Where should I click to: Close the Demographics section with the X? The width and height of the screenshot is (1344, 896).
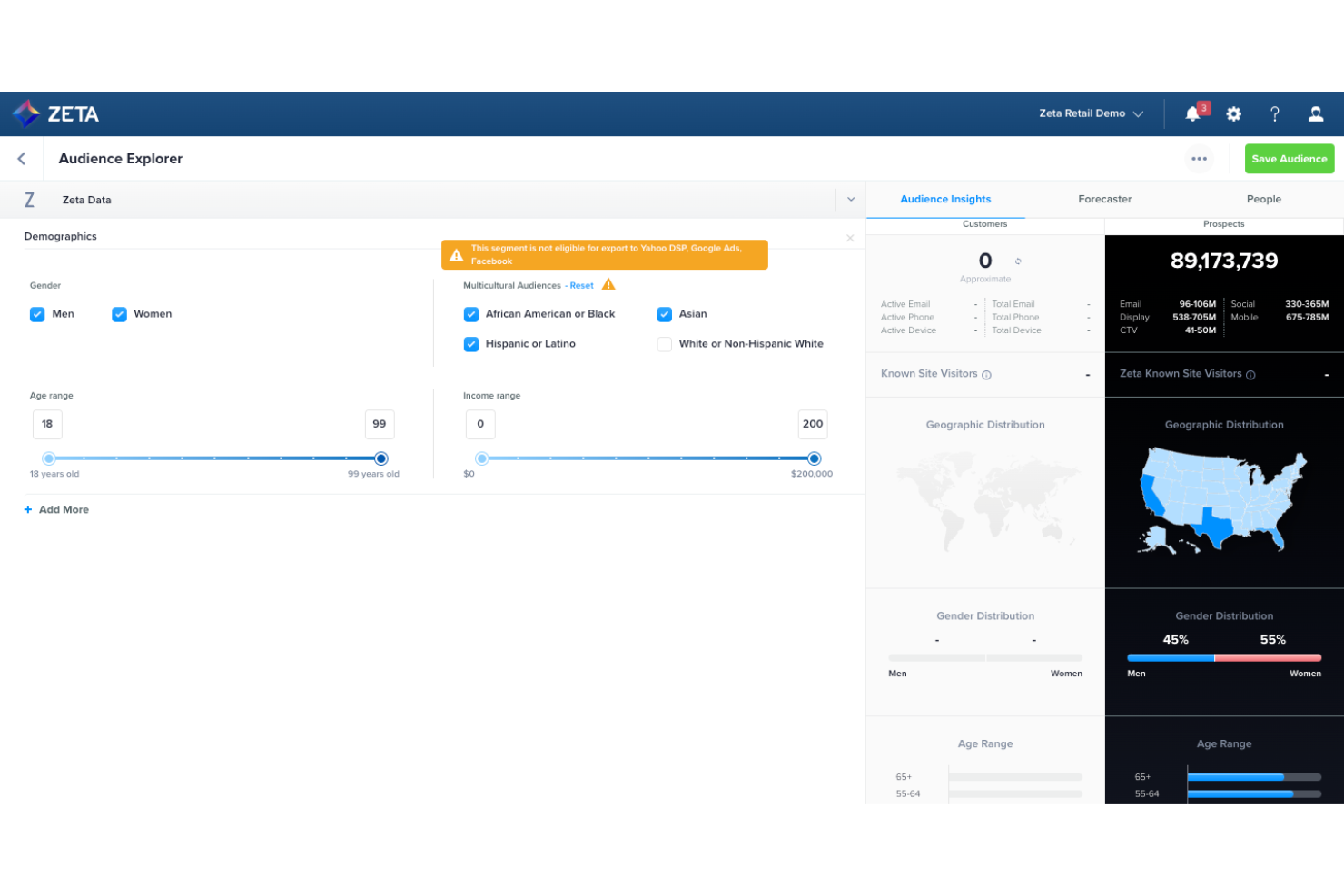pyautogui.click(x=850, y=238)
